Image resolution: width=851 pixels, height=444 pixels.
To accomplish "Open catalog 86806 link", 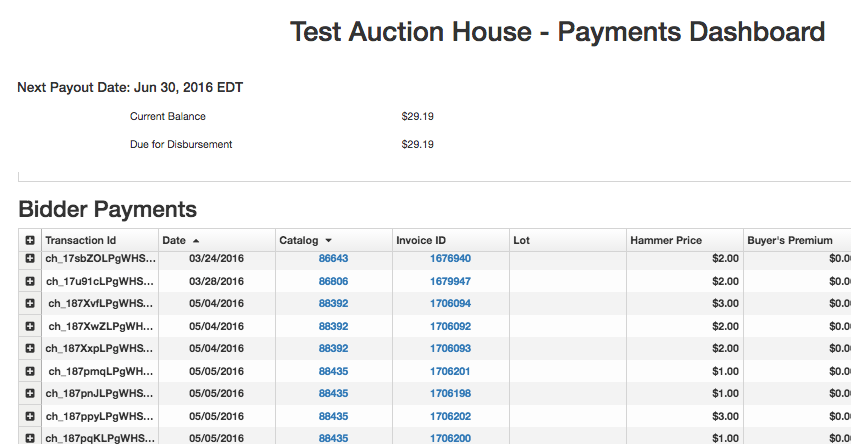I will point(333,281).
